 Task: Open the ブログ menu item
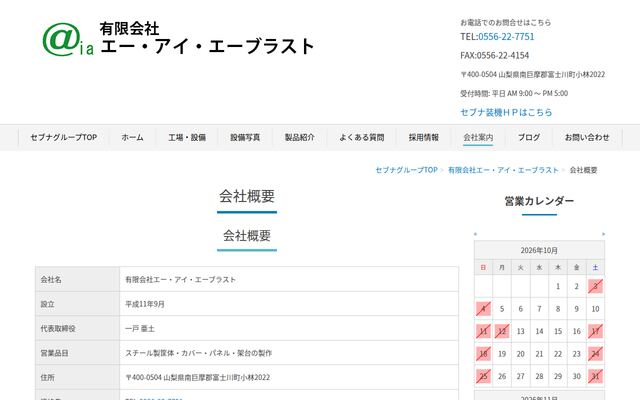pyautogui.click(x=529, y=138)
